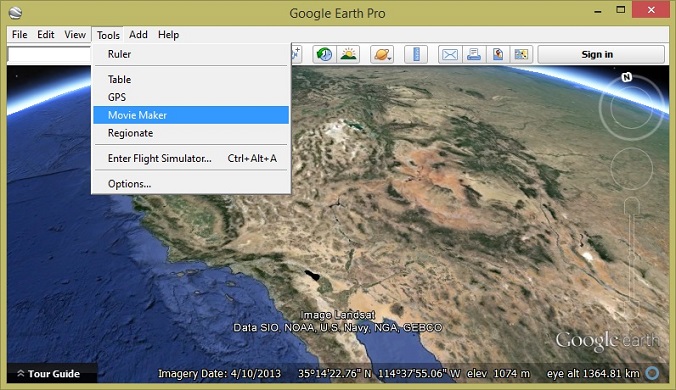Image resolution: width=676 pixels, height=390 pixels.
Task: Expand the Tour Guide panel
Action: (52, 374)
